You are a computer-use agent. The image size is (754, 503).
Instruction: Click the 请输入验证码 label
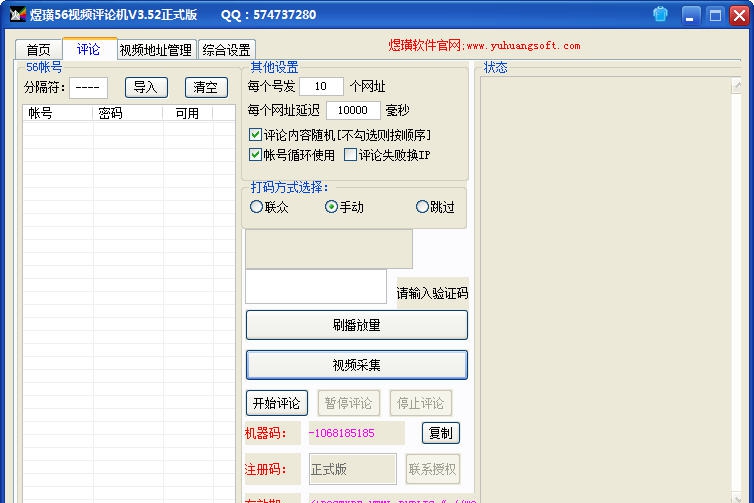432,293
